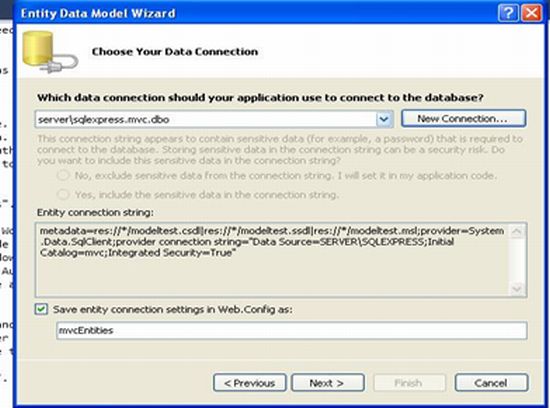Click the disabled Finish button
Viewport: 550px width, 408px height.
point(409,383)
